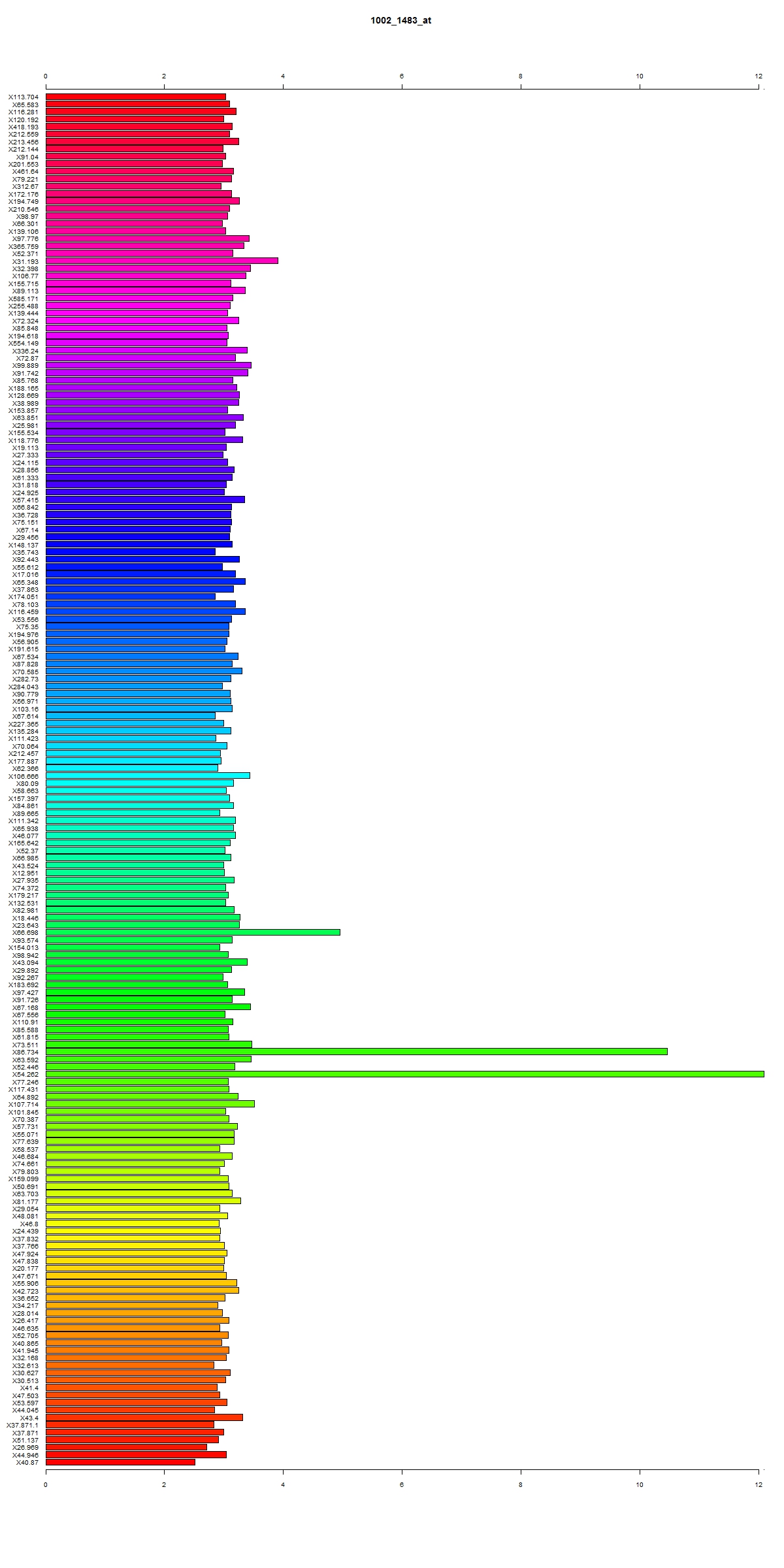Select the row label X183.692
The width and height of the screenshot is (784, 1568).
click(24, 985)
